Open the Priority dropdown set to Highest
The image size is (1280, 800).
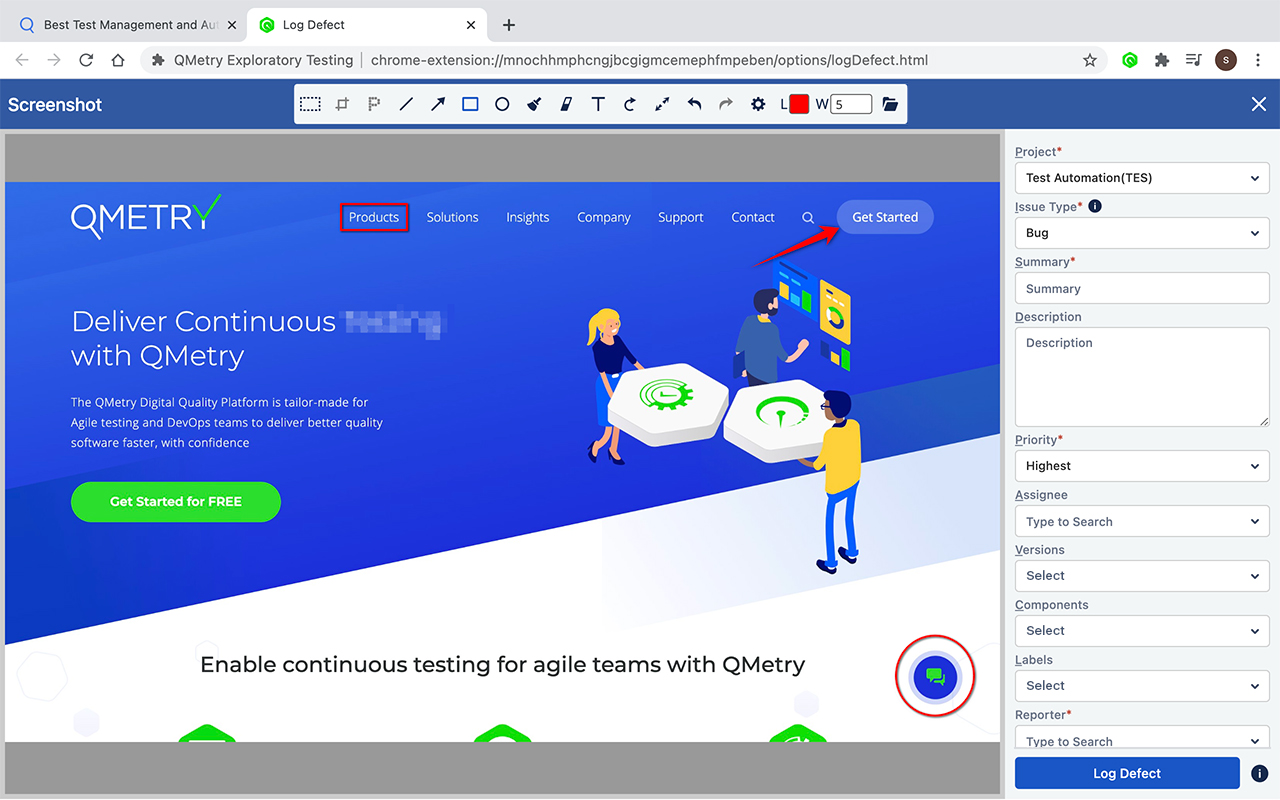tap(1142, 465)
